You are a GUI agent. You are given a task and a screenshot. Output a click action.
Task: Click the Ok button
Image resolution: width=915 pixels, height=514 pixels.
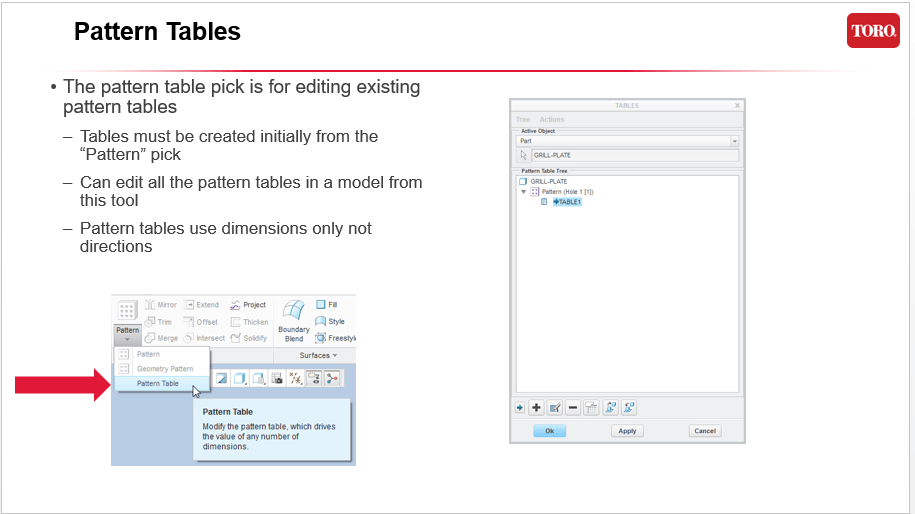coord(550,431)
